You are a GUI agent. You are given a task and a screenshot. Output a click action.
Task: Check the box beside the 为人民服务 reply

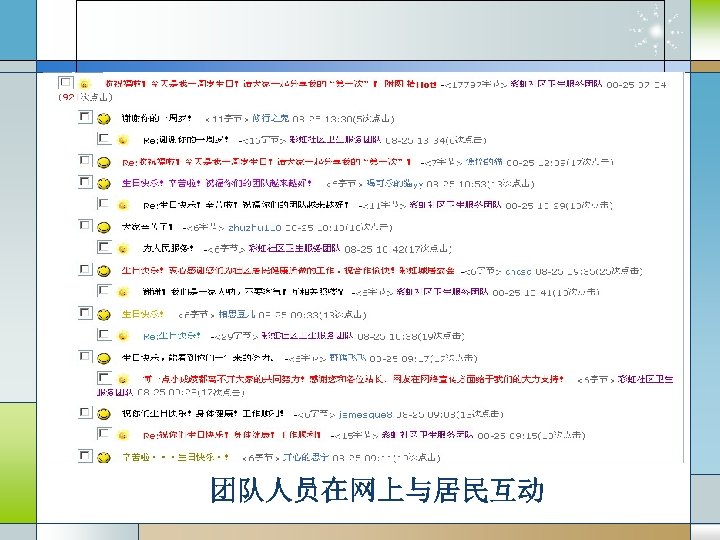[104, 247]
